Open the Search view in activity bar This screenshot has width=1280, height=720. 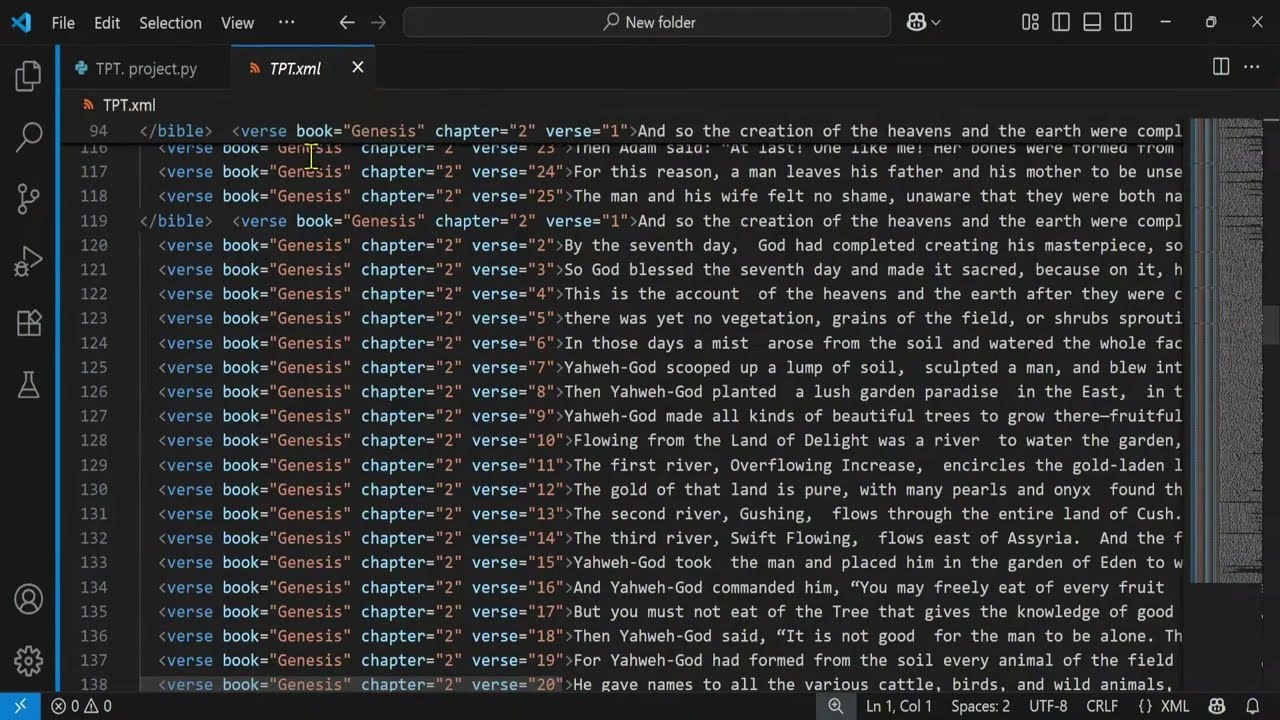(x=29, y=137)
